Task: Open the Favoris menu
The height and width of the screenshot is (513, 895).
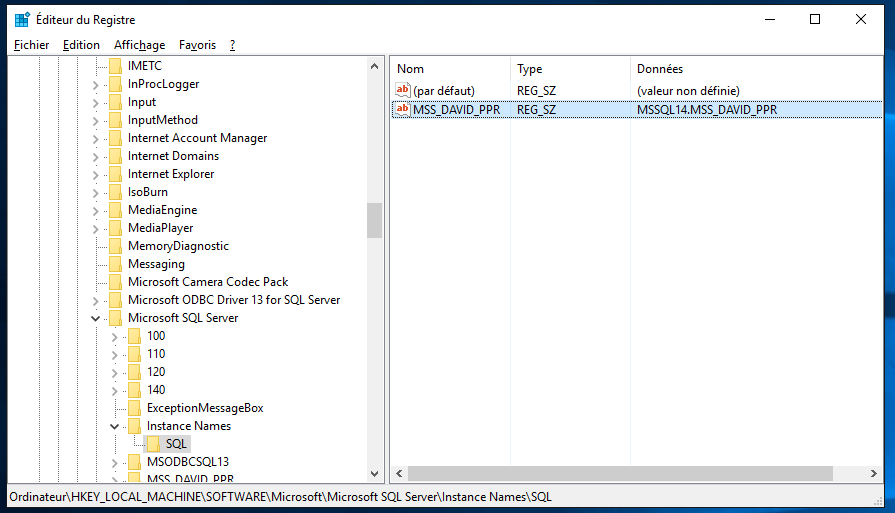Action: pos(197,45)
